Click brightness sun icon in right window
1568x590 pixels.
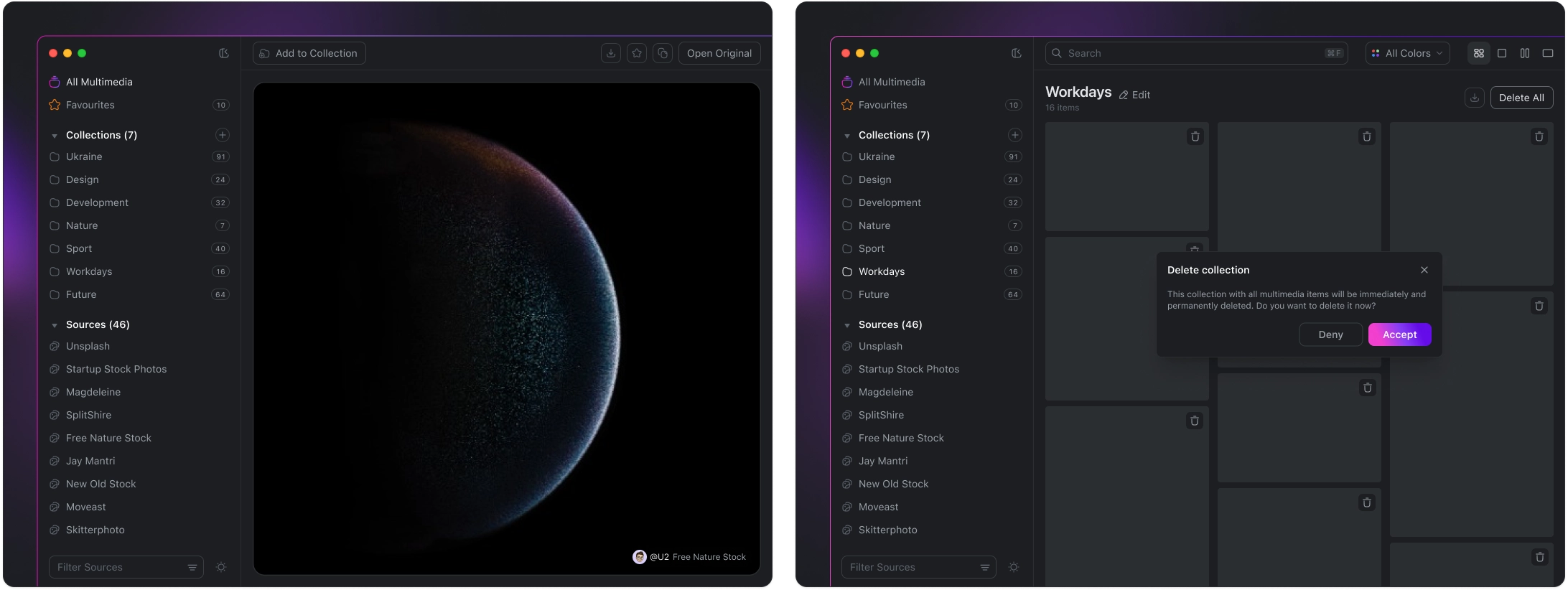click(1014, 567)
